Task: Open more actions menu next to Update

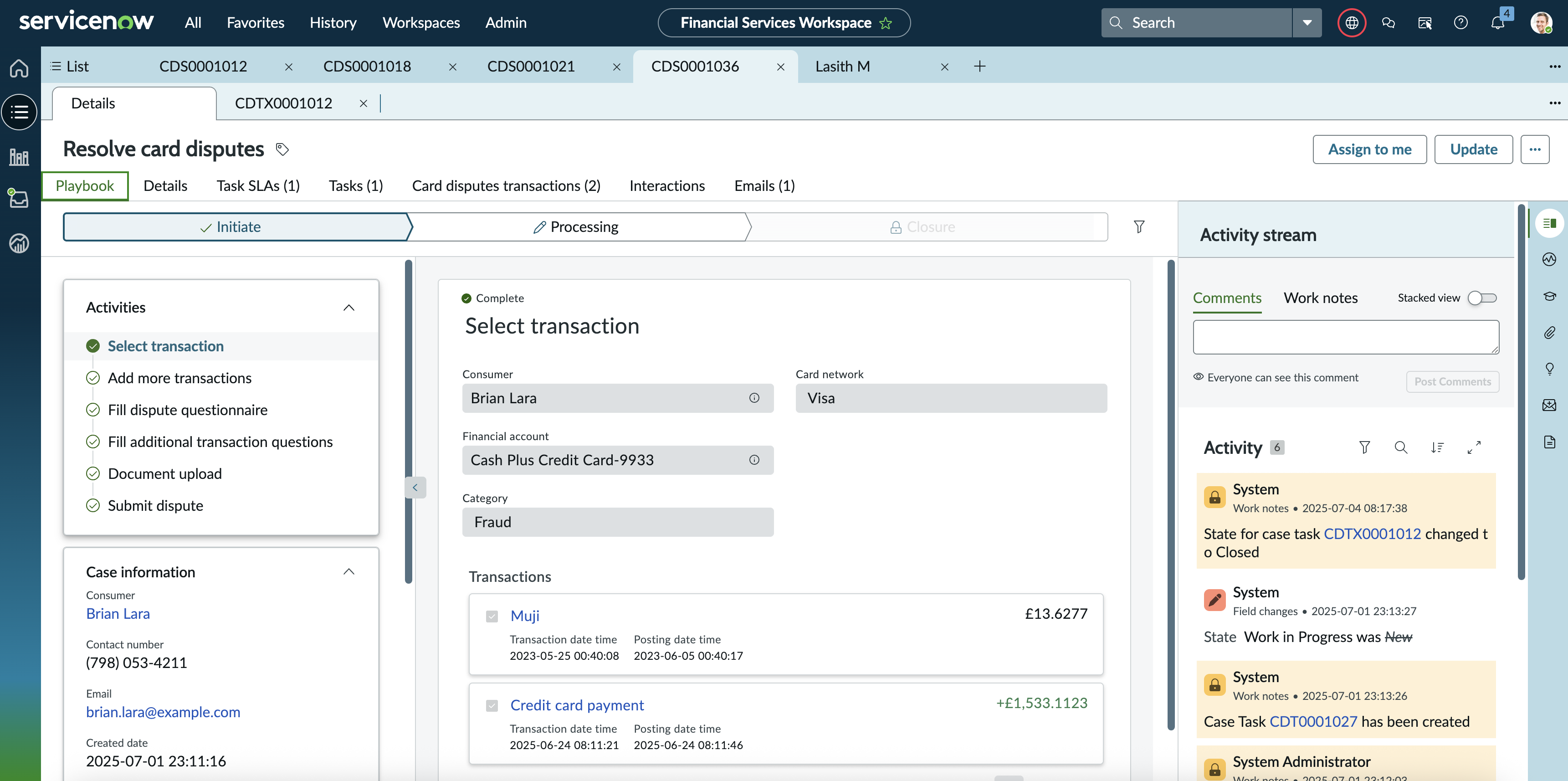Action: (x=1535, y=149)
